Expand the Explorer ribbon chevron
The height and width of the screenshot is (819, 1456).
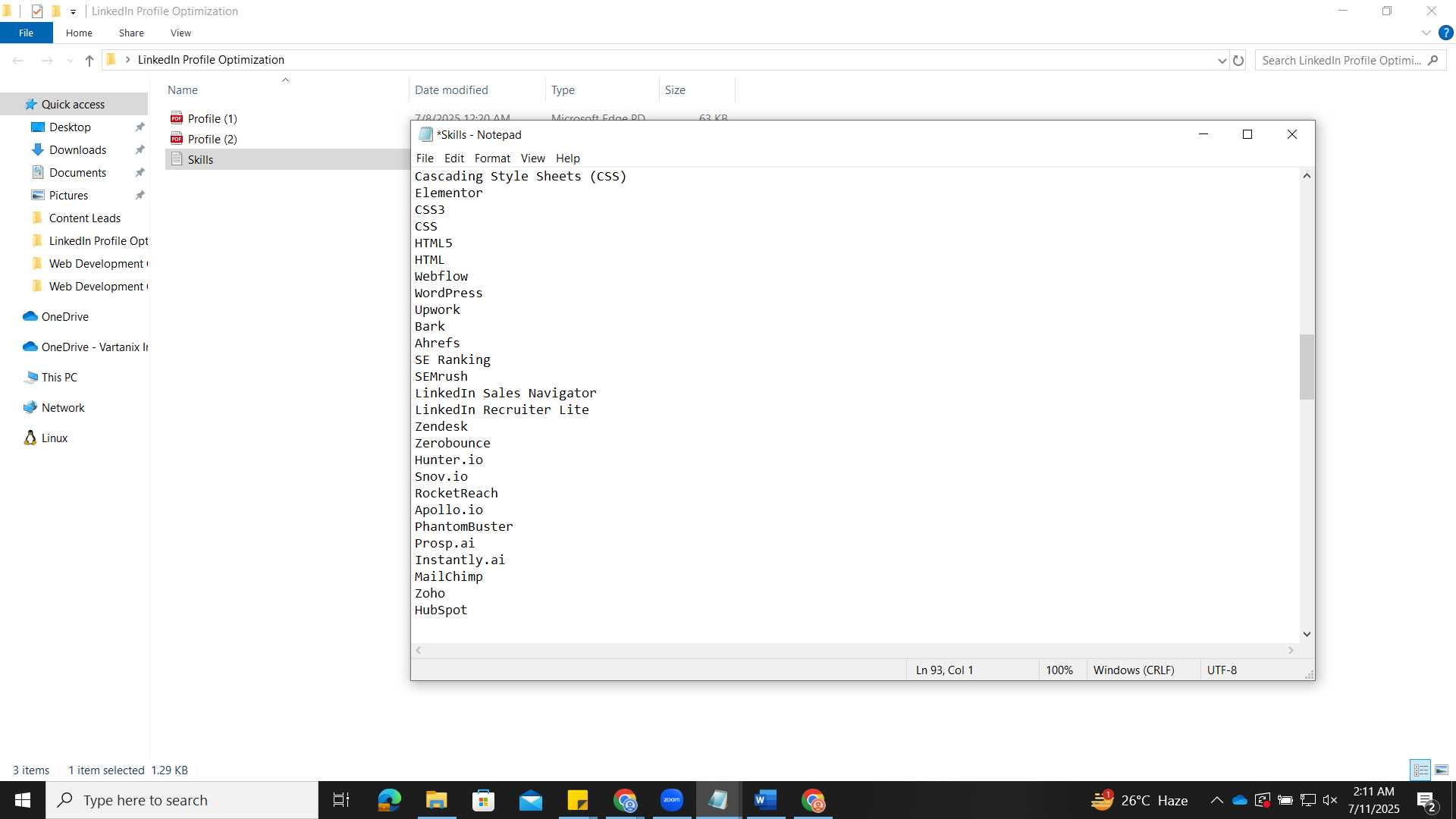click(x=1426, y=33)
